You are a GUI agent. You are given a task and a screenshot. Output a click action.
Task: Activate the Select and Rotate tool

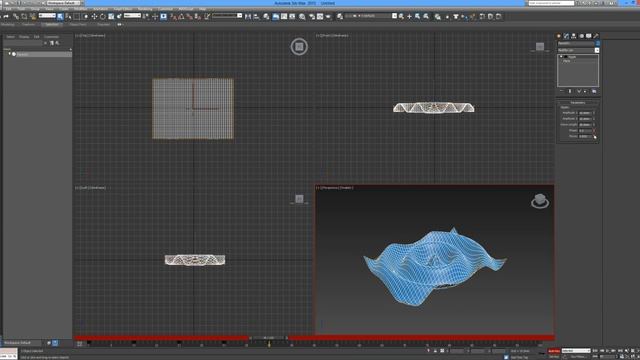click(x=102, y=16)
